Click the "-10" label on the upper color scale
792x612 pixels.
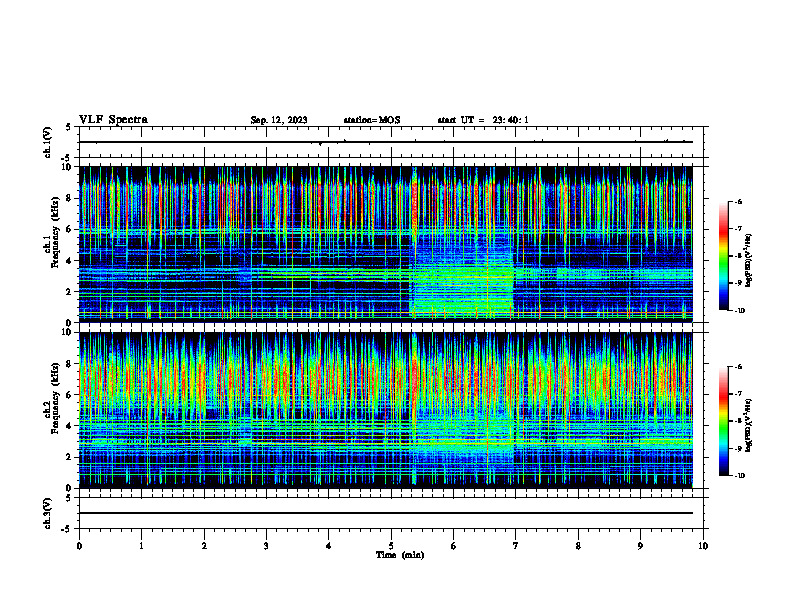pyautogui.click(x=739, y=311)
